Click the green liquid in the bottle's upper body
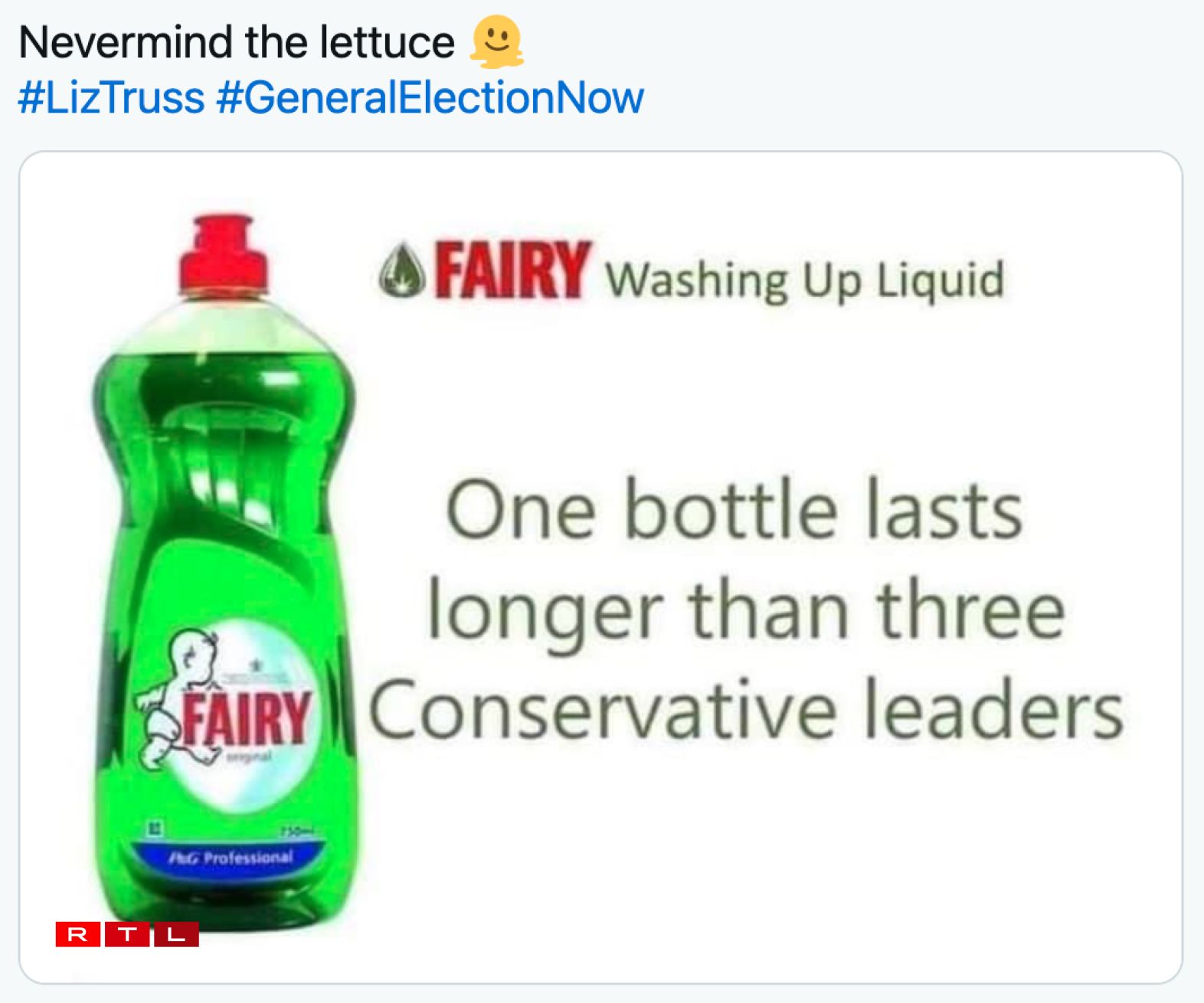Screen dimensions: 1204x1003 [x=222, y=398]
